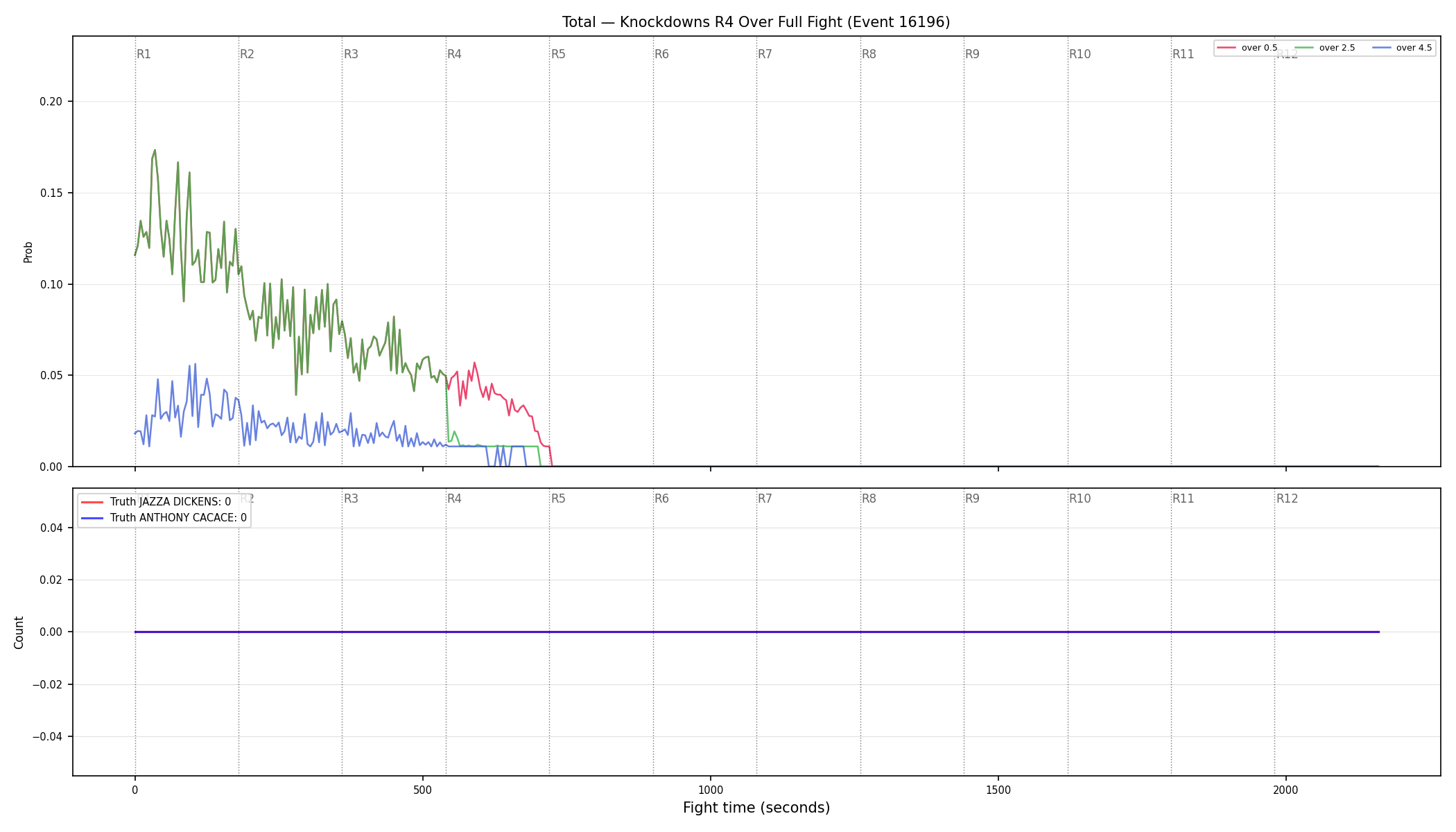Click the 'Count' y-axis label
This screenshot has height=832, width=1456.
[19, 632]
